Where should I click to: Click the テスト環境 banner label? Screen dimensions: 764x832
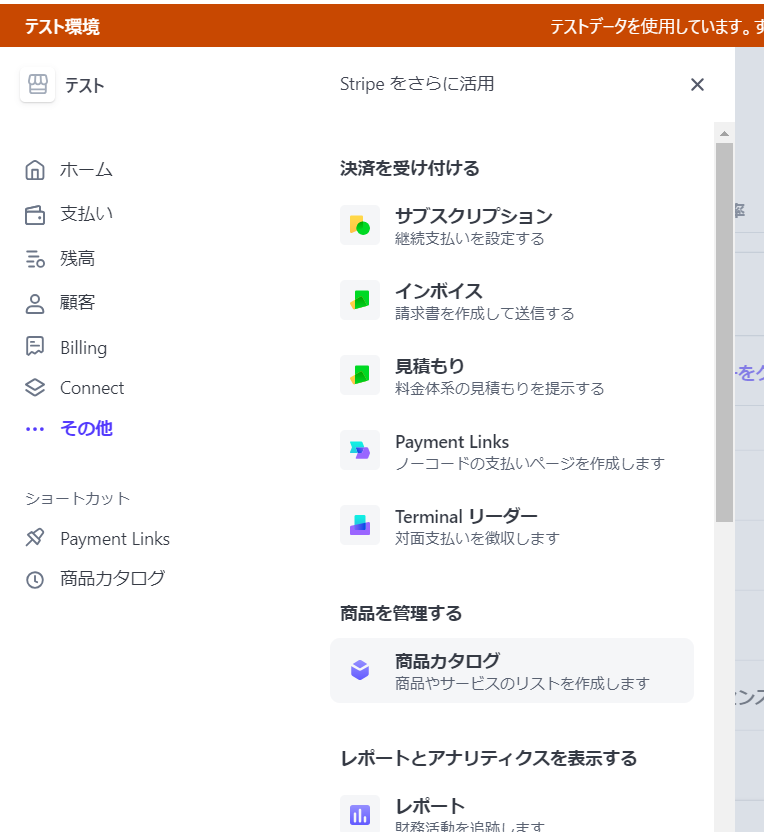[63, 26]
